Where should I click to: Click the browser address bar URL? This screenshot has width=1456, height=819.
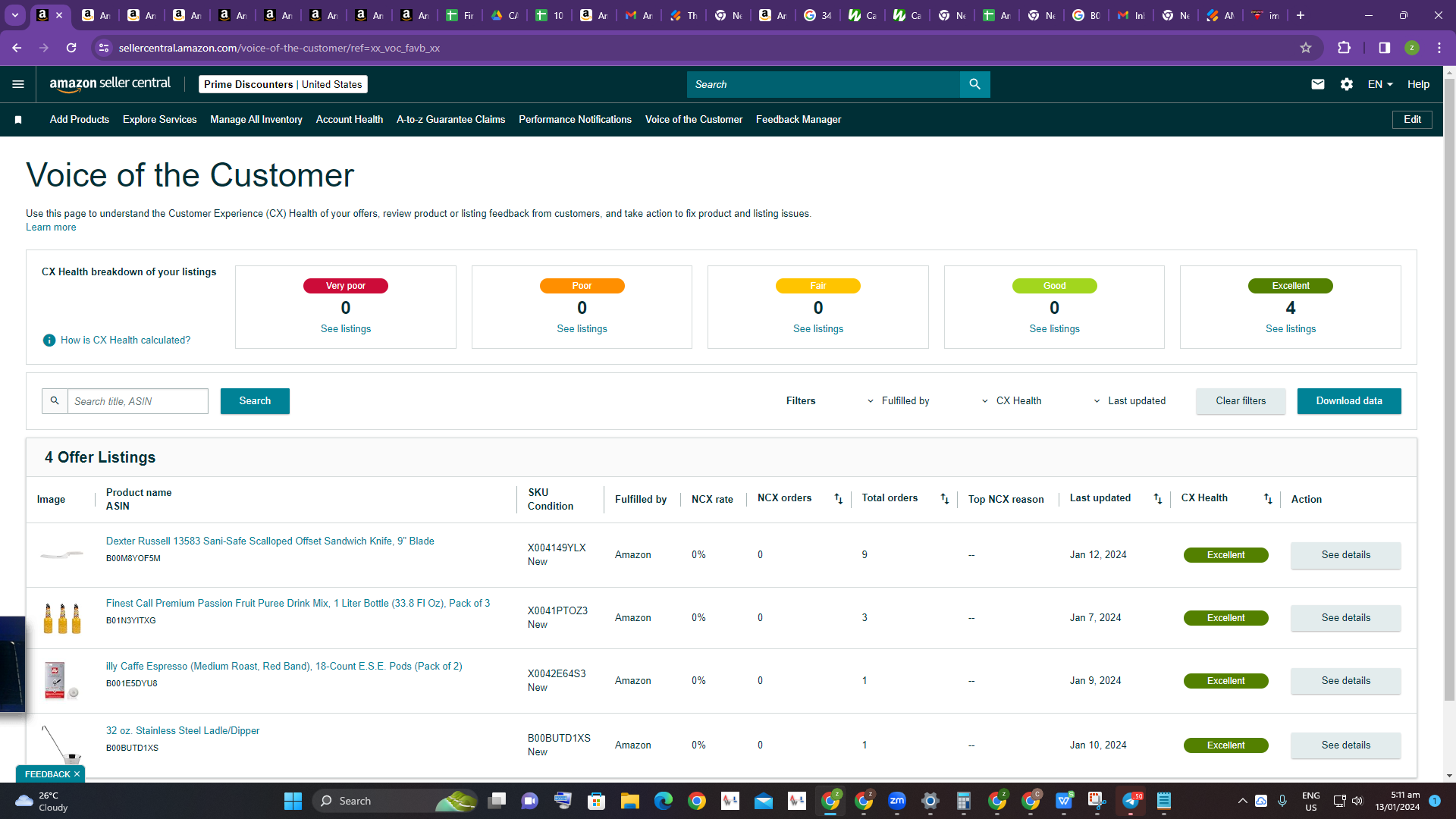point(279,48)
